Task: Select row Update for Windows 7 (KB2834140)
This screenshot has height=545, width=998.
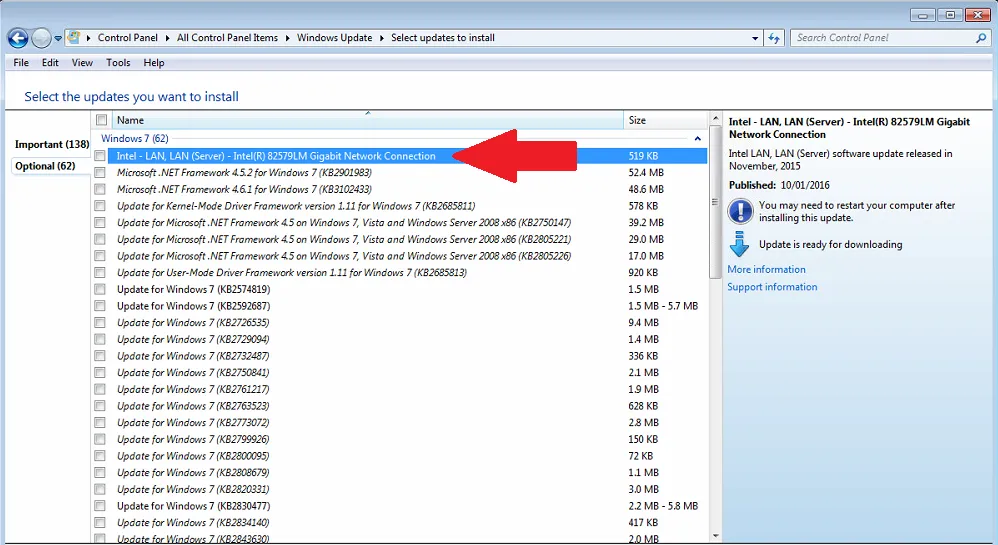Action: click(407, 523)
